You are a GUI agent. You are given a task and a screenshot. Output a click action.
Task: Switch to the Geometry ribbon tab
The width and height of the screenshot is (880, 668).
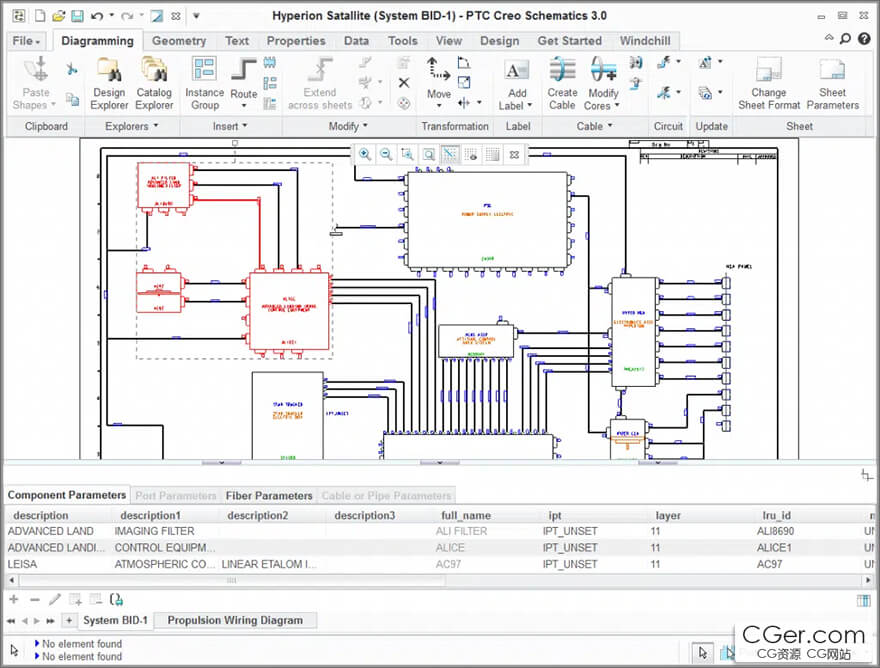(179, 41)
